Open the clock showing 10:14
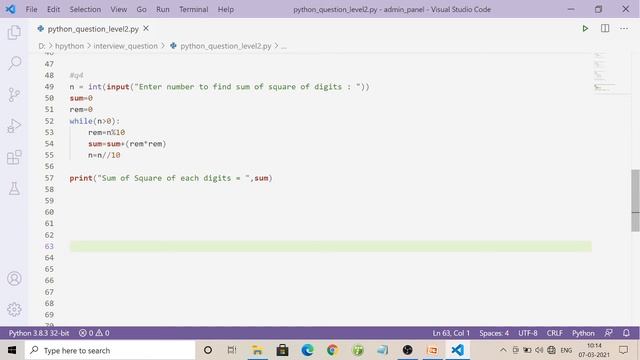The height and width of the screenshot is (360, 640). pyautogui.click(x=594, y=350)
